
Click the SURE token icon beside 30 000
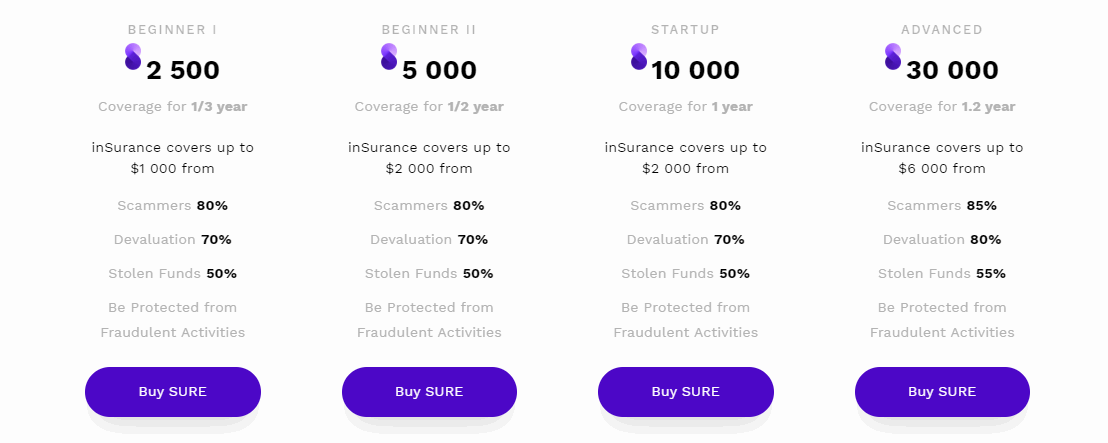[x=893, y=57]
